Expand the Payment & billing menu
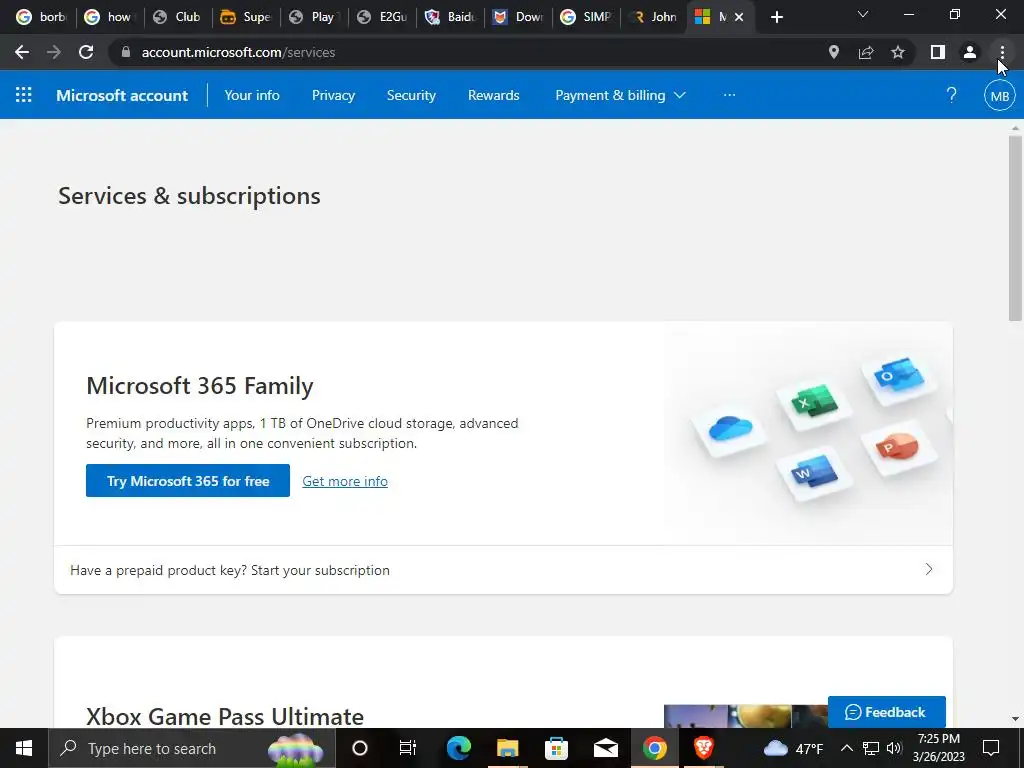The image size is (1024, 768). click(x=620, y=95)
